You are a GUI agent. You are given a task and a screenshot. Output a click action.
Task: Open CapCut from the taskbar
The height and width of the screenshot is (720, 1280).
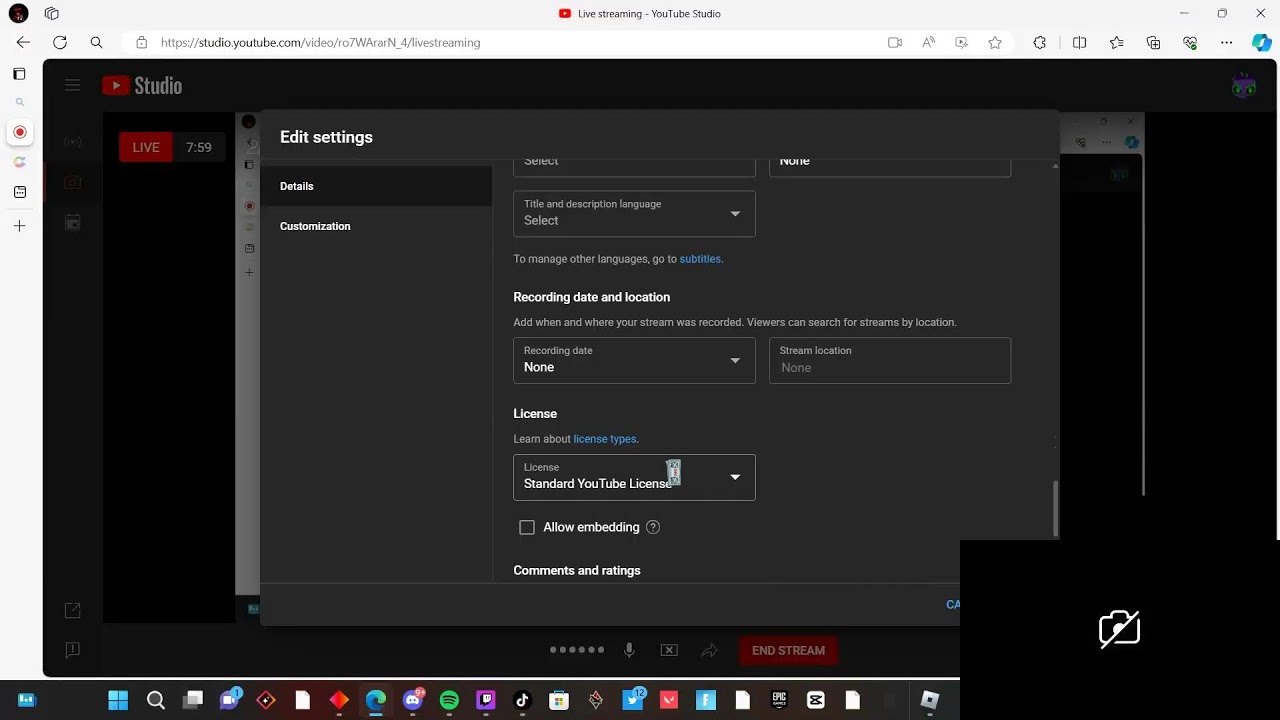pyautogui.click(x=816, y=700)
